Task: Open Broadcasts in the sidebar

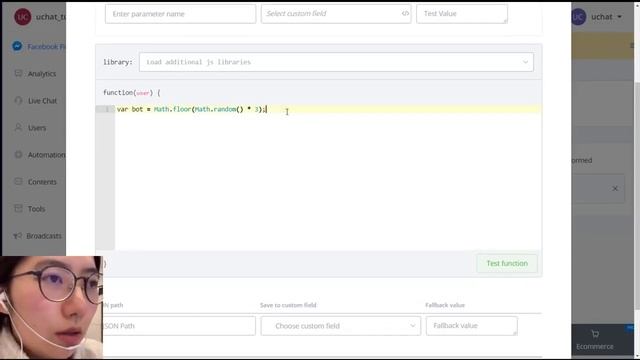Action: coord(44,236)
